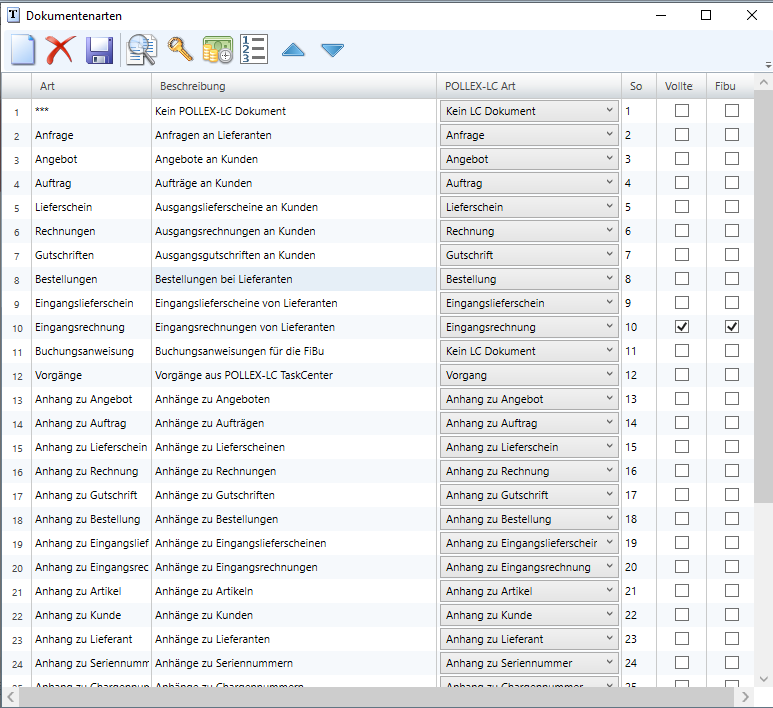This screenshot has width=773, height=708.
Task: Click the new document icon
Action: (x=23, y=49)
